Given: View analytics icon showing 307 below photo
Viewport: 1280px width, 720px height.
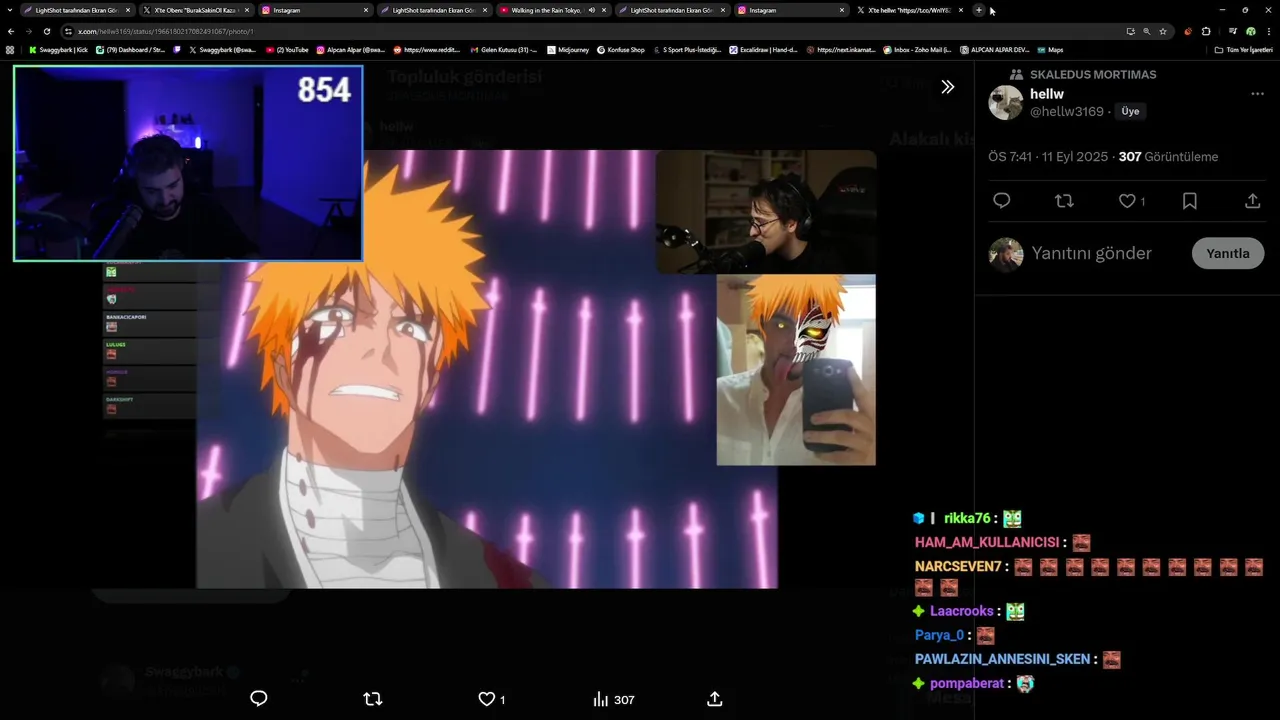Looking at the screenshot, I should pos(613,699).
